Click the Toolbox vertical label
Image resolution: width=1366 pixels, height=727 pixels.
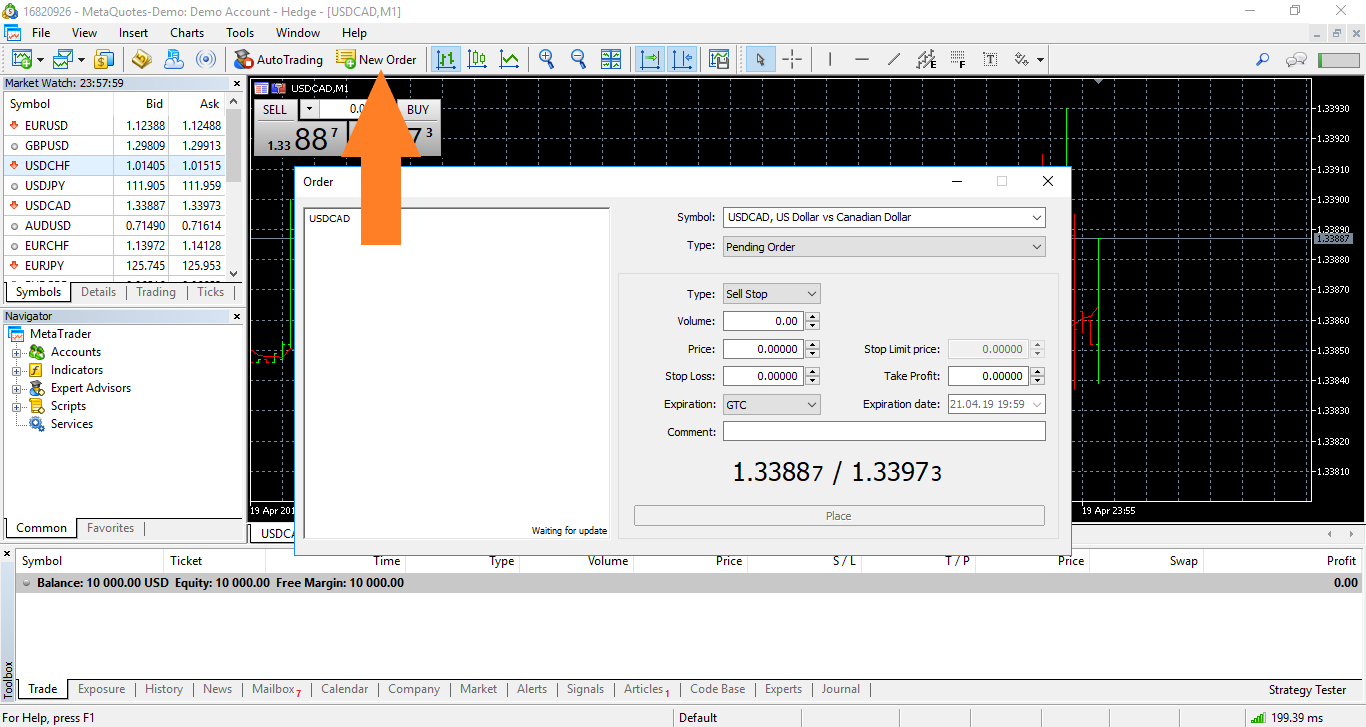8,679
